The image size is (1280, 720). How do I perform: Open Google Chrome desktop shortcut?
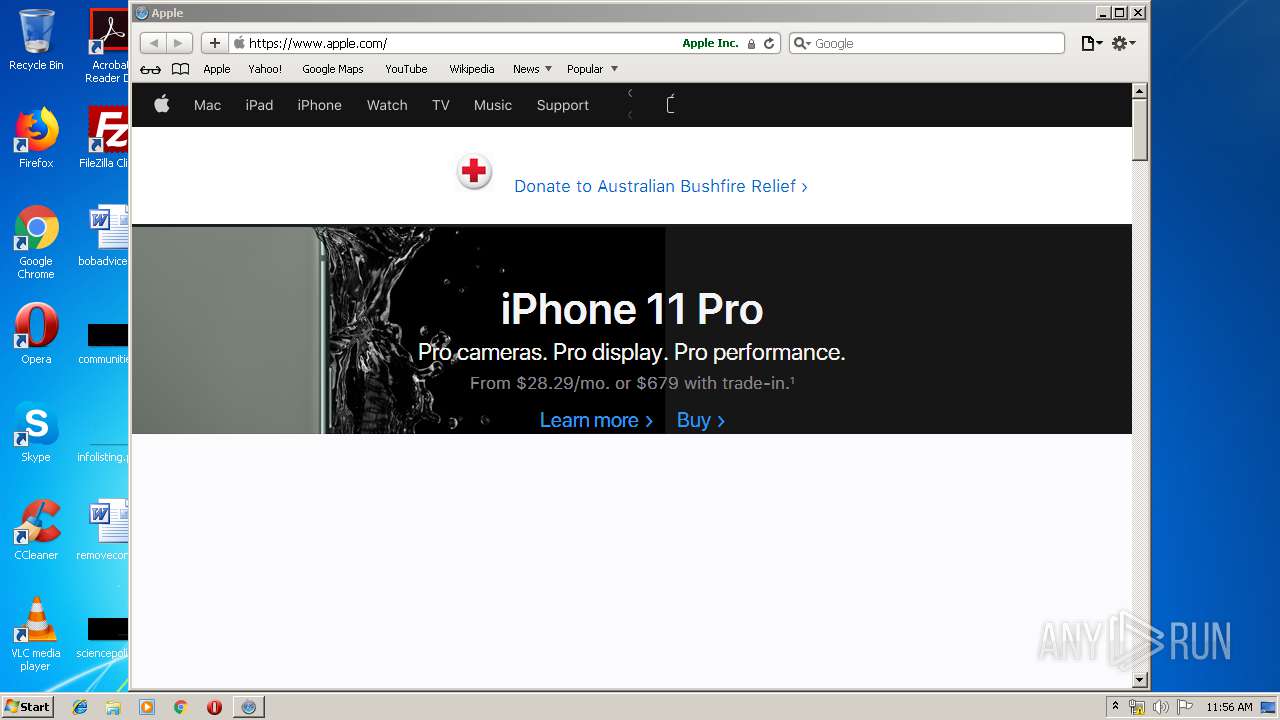point(36,242)
